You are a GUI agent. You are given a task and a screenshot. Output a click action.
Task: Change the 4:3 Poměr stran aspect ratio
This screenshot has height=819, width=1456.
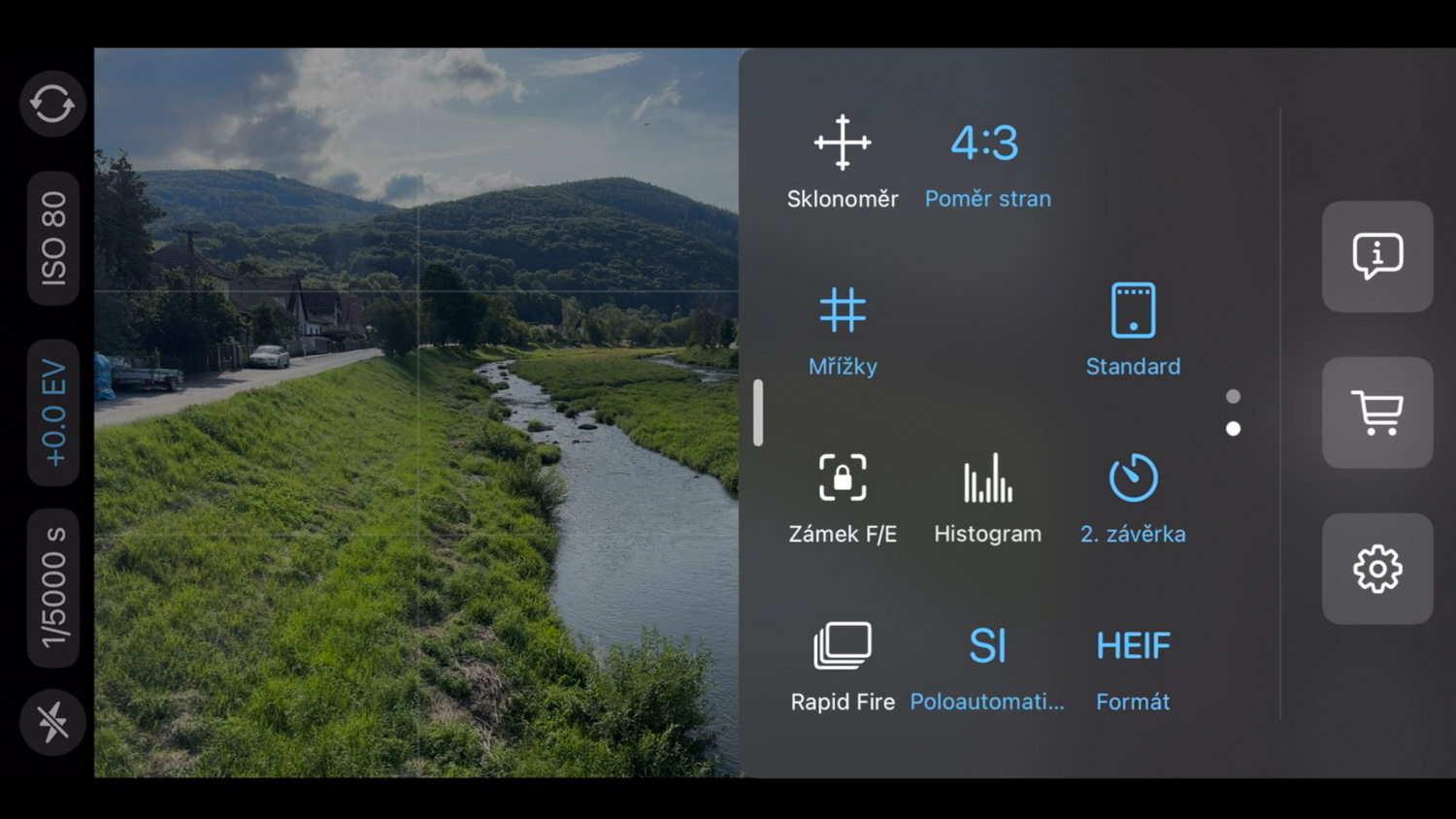[x=986, y=162]
